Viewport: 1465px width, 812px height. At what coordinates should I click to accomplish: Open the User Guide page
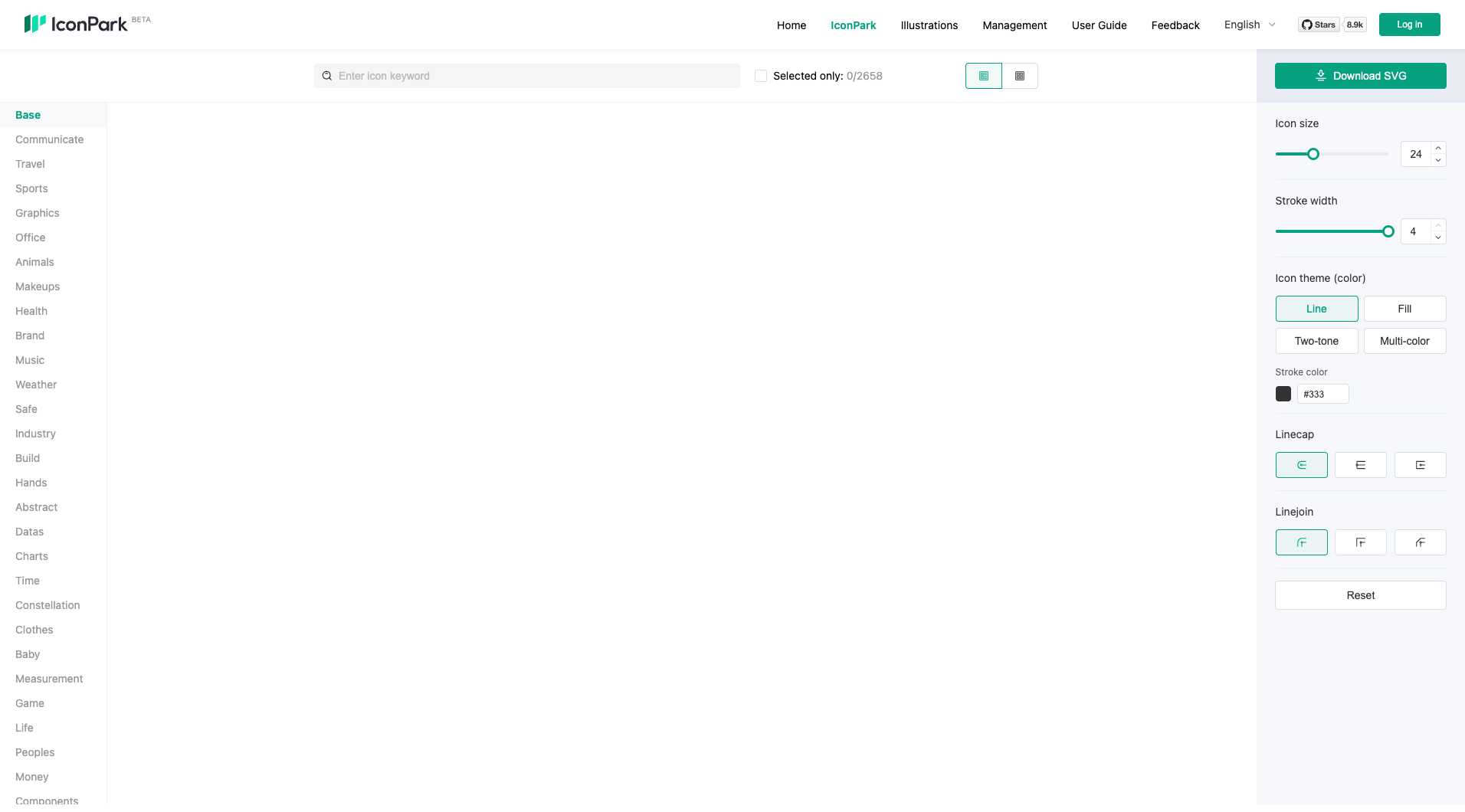click(1099, 25)
